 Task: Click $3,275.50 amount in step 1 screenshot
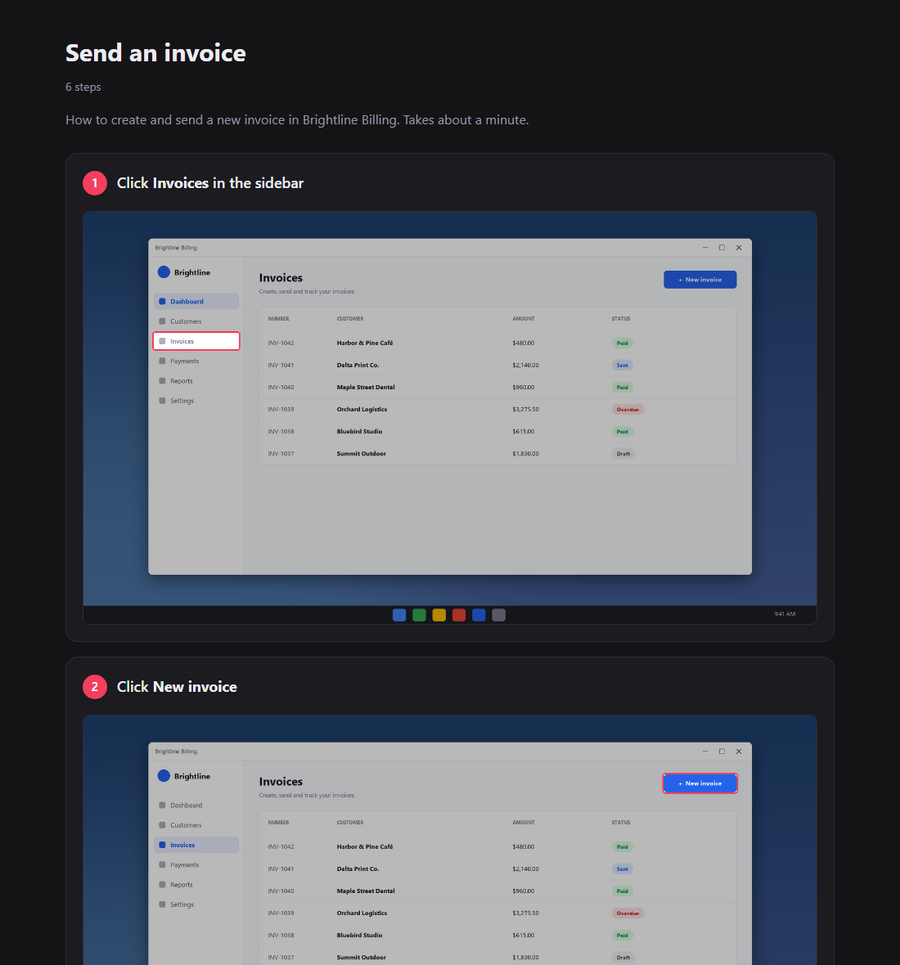526,409
